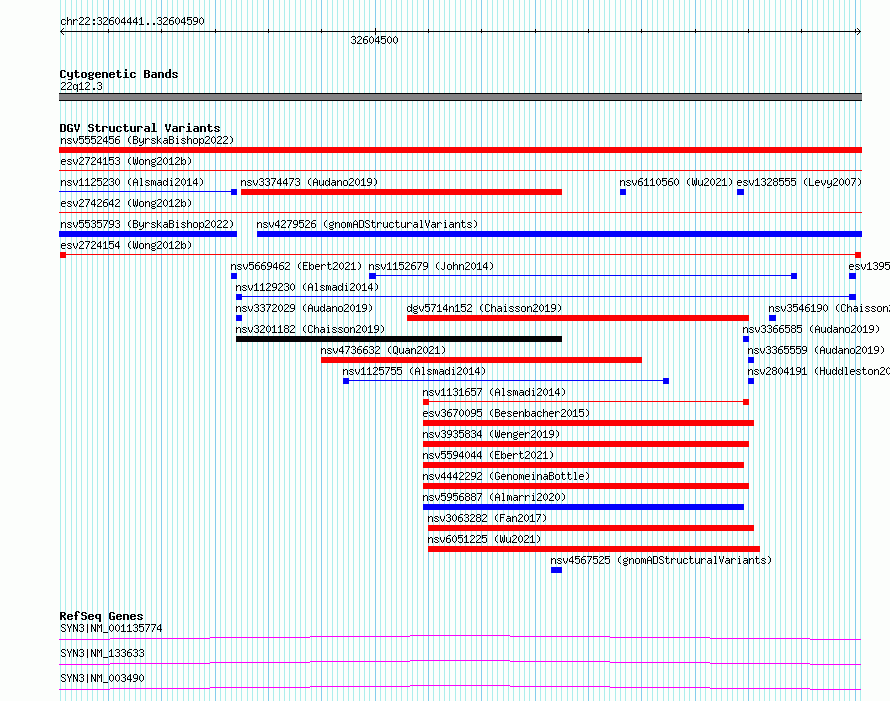Click the SYN3|NM_133633 gene label
This screenshot has height=701, width=890.
pyautogui.click(x=102, y=653)
